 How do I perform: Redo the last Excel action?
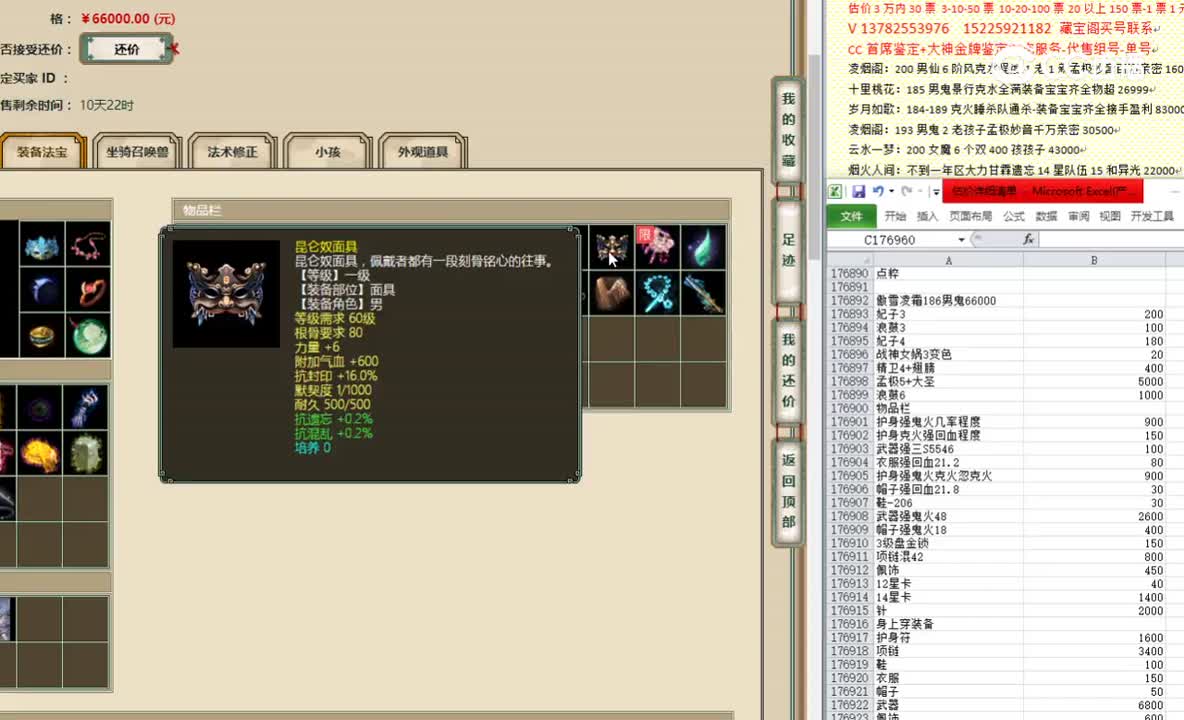907,192
